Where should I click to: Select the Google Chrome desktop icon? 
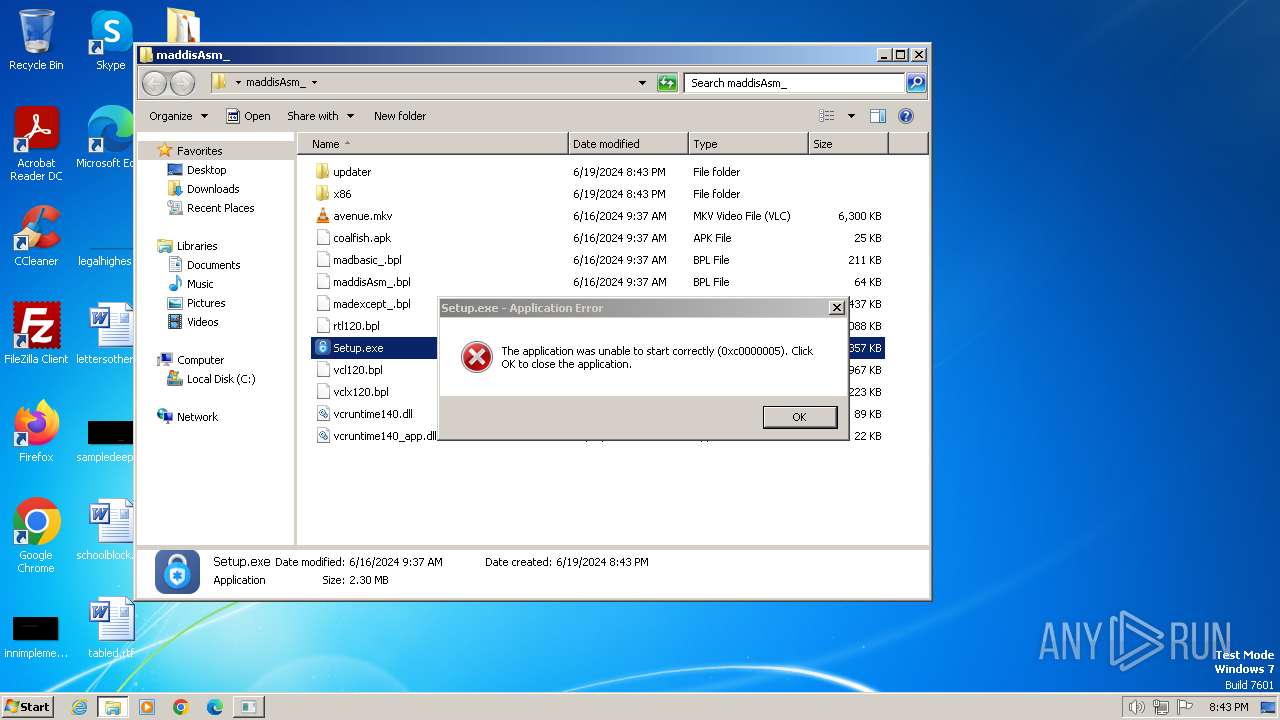(36, 536)
